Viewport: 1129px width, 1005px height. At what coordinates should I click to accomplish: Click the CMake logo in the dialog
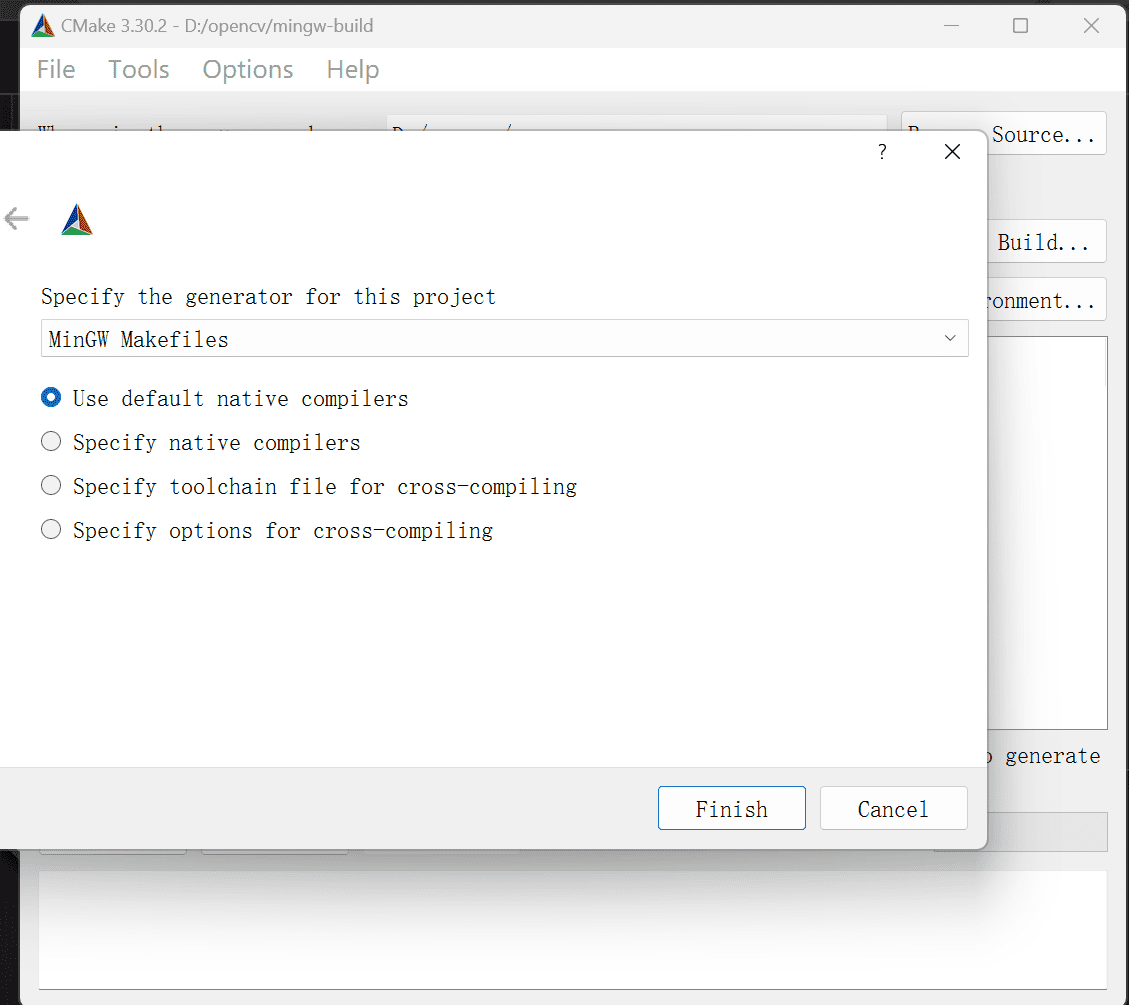click(77, 220)
